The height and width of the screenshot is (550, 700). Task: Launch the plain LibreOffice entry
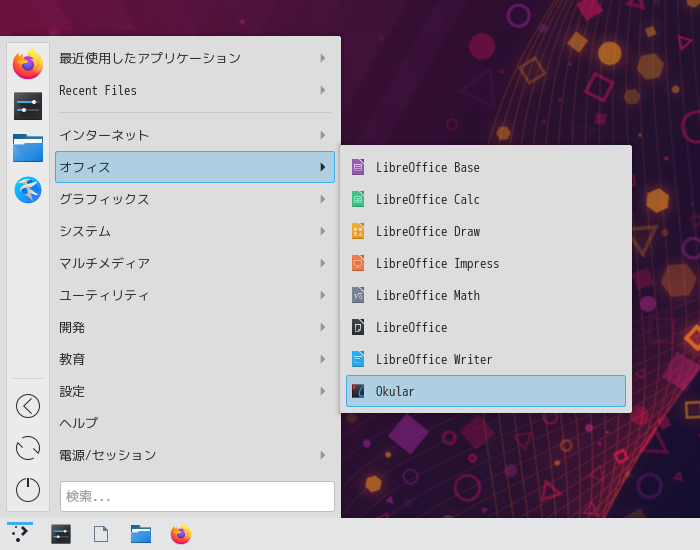(486, 327)
